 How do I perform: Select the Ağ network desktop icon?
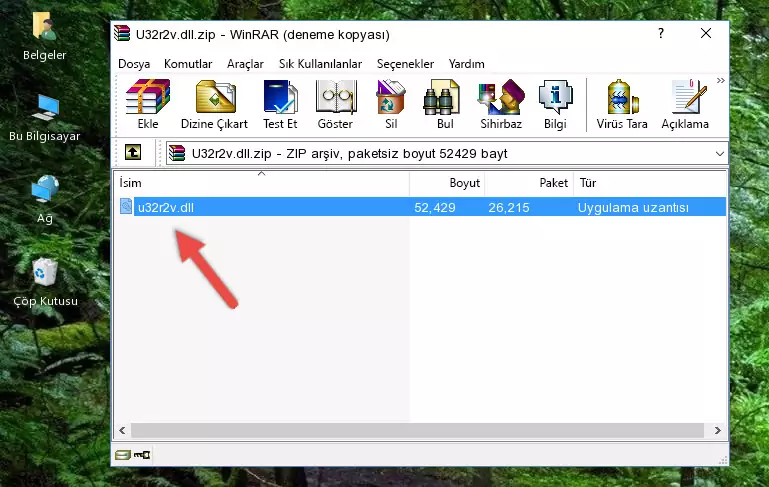click(45, 200)
